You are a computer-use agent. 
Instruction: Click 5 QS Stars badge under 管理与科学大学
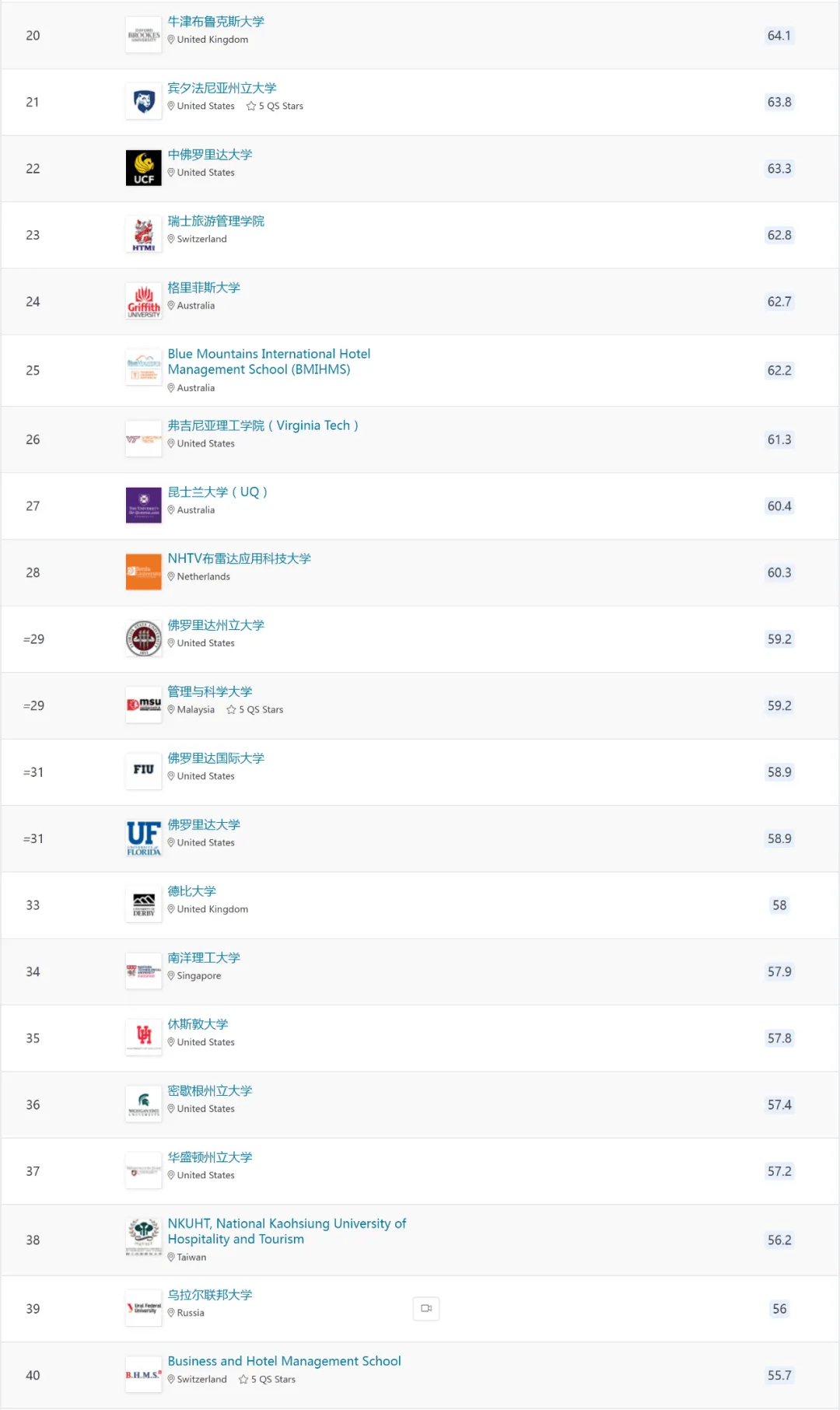tap(255, 710)
